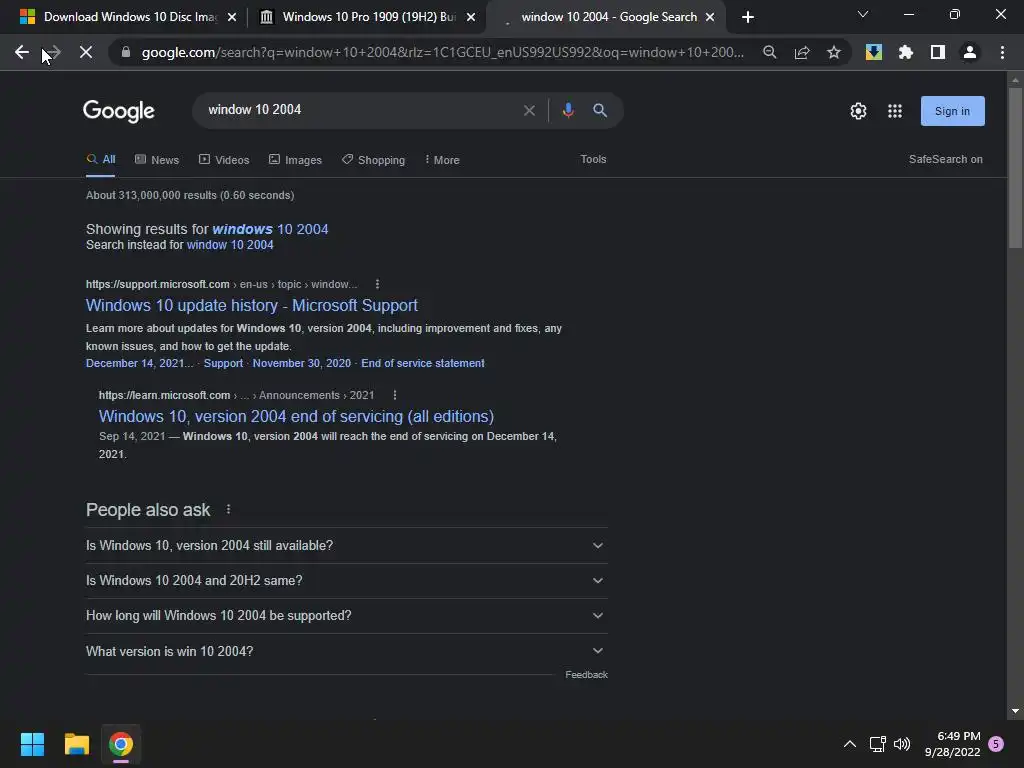Clear the Google search box

point(529,110)
